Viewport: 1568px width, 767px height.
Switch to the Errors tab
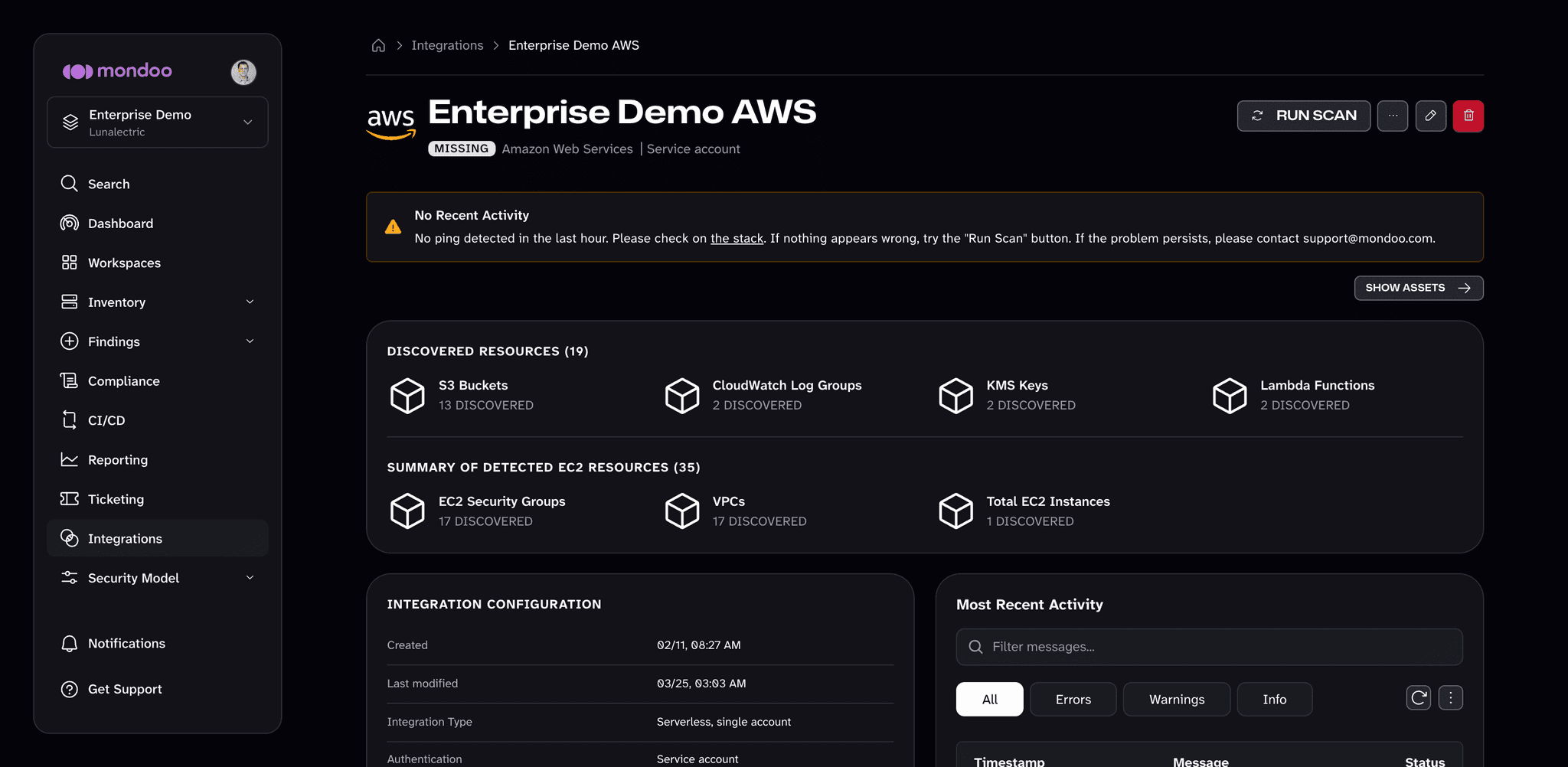pyautogui.click(x=1073, y=700)
